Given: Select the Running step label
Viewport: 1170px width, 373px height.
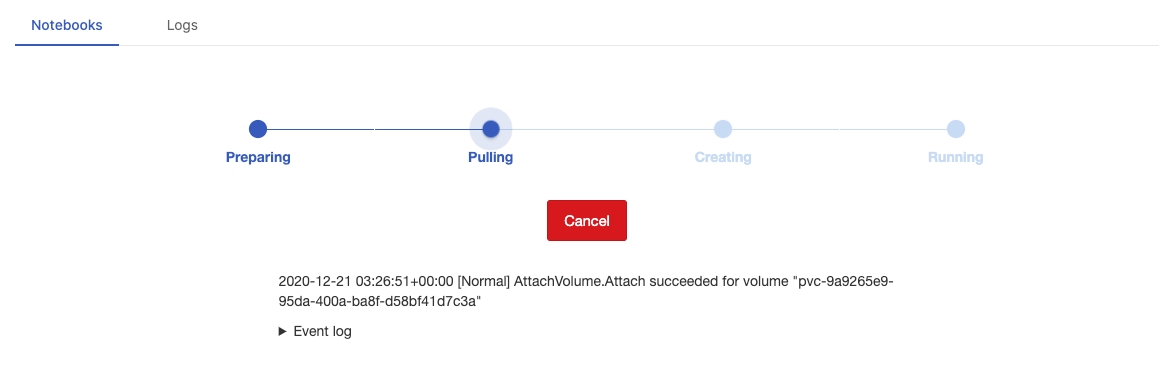Looking at the screenshot, I should (x=956, y=157).
